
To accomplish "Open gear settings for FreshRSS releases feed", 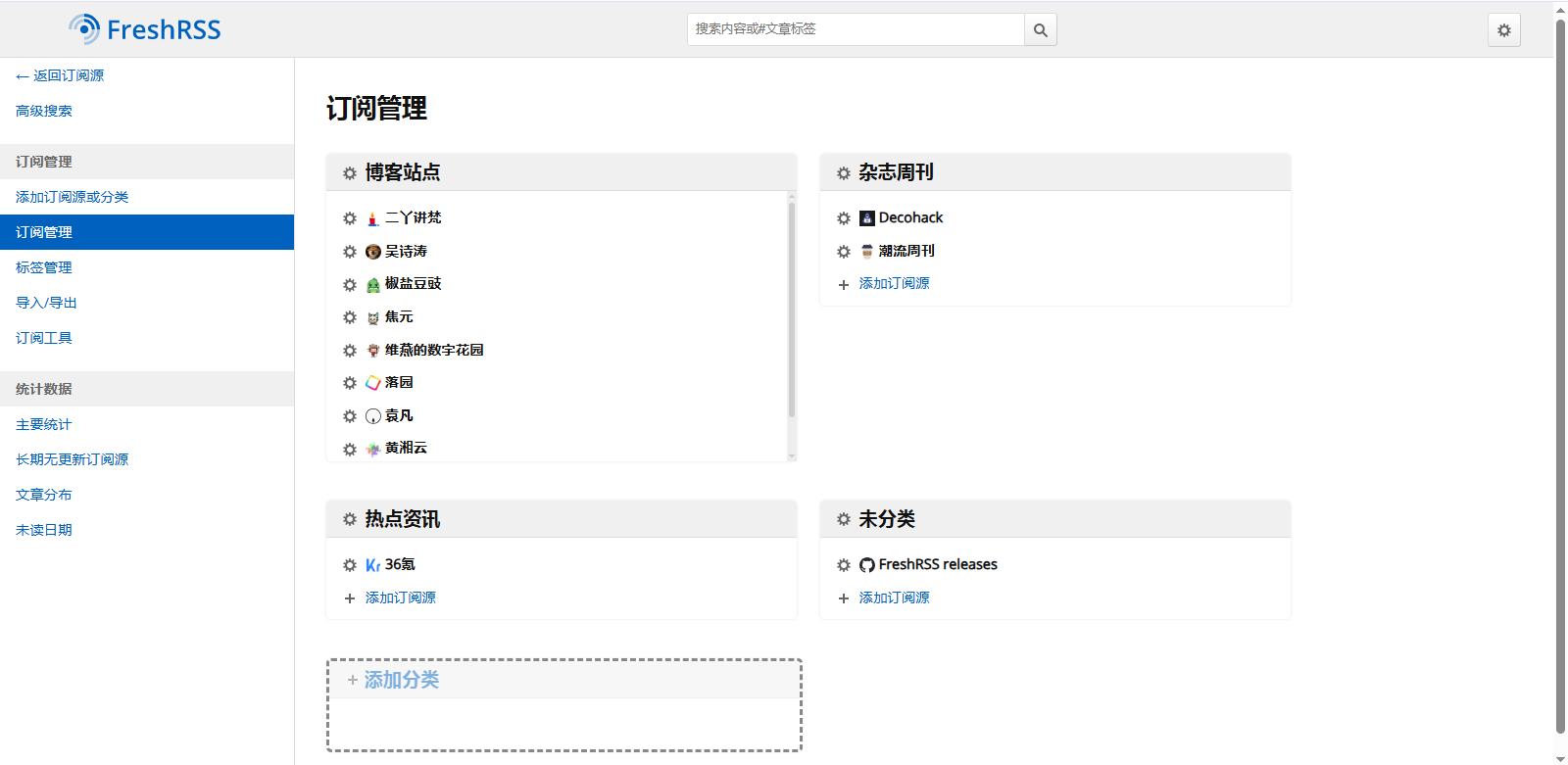I will point(844,565).
